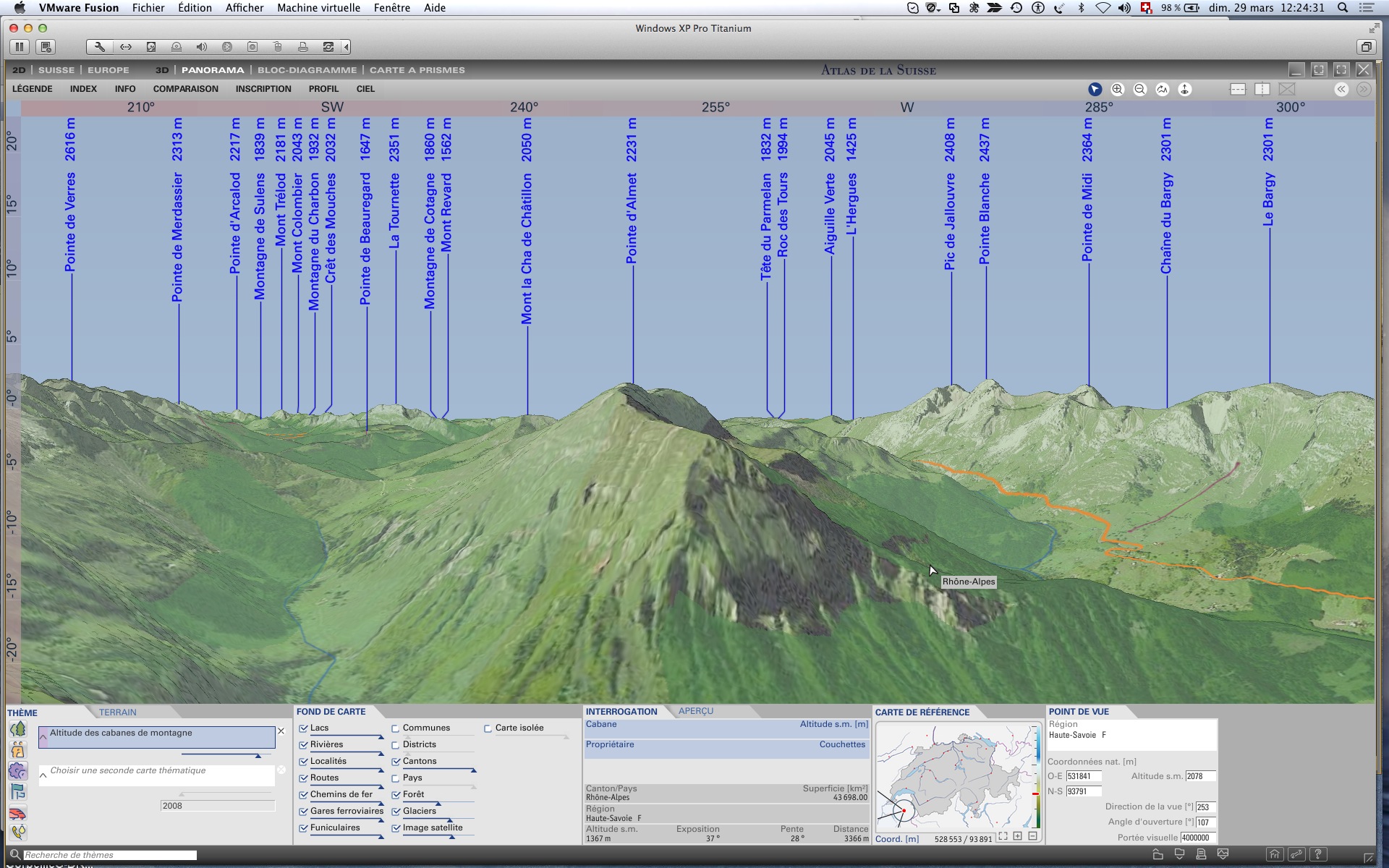Click the Recherche de thèmes search field
This screenshot has width=1389, height=868.
pyautogui.click(x=109, y=855)
